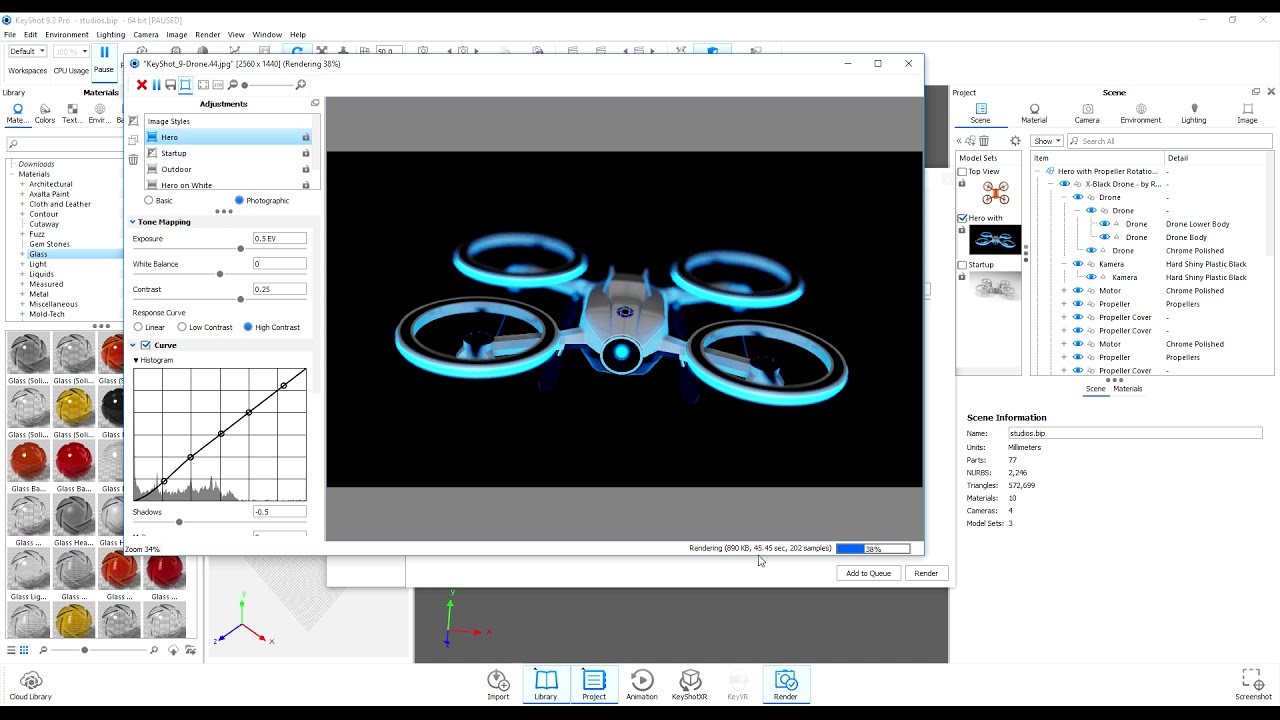The height and width of the screenshot is (720, 1280).
Task: Collapse the X-Black Drone tree node
Action: pos(1051,184)
